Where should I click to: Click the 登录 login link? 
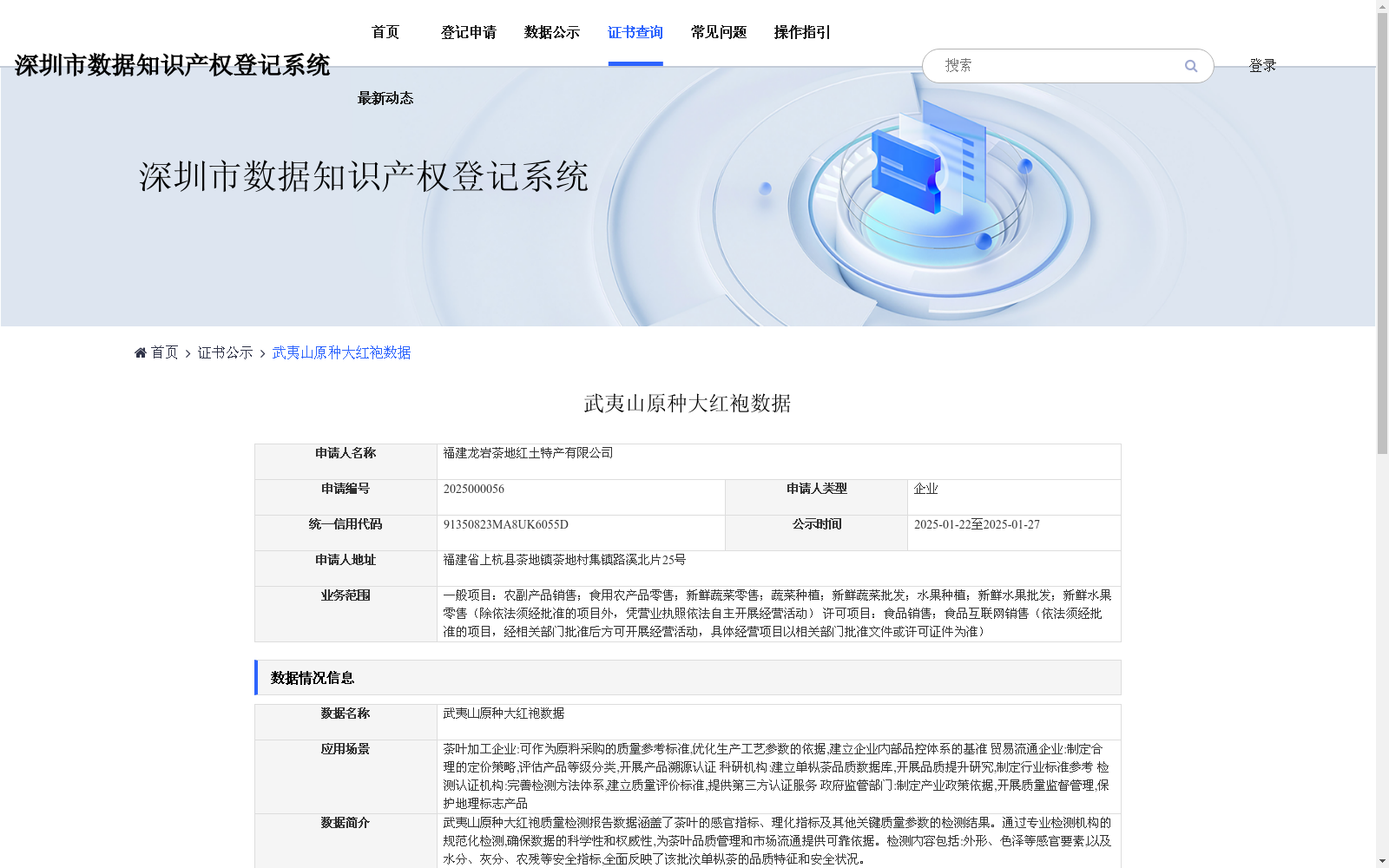pyautogui.click(x=1262, y=65)
